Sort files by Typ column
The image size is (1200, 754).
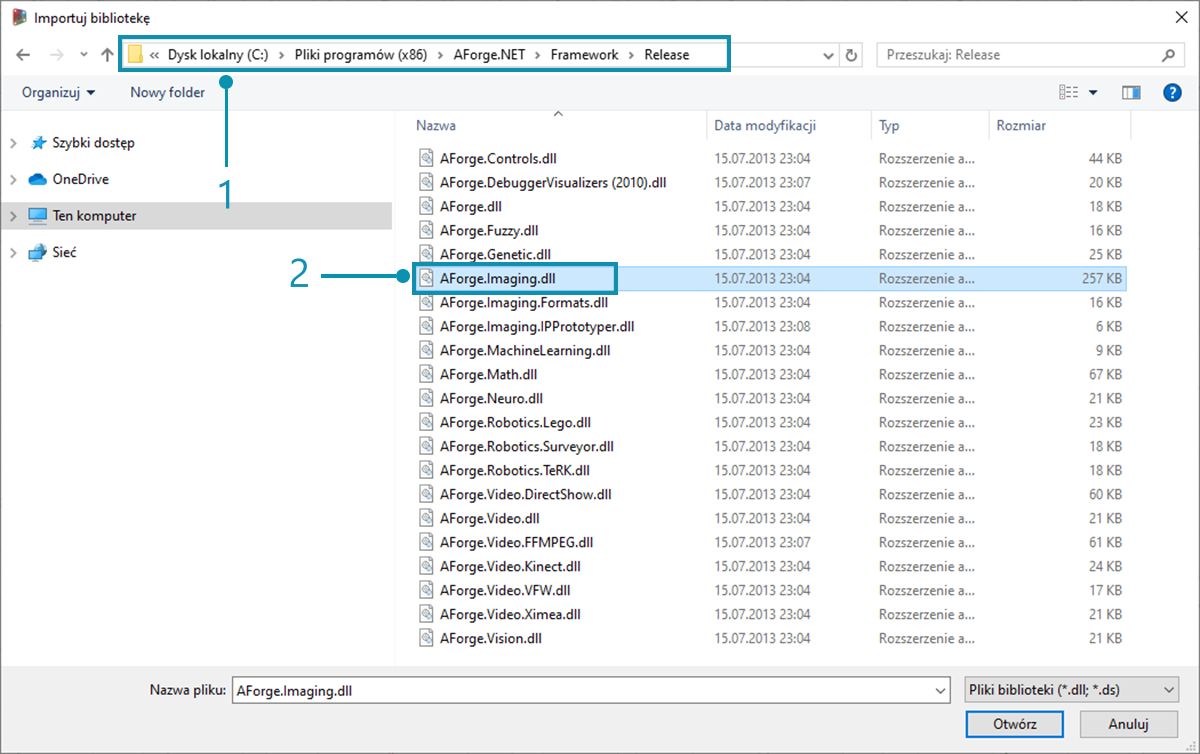pos(889,126)
